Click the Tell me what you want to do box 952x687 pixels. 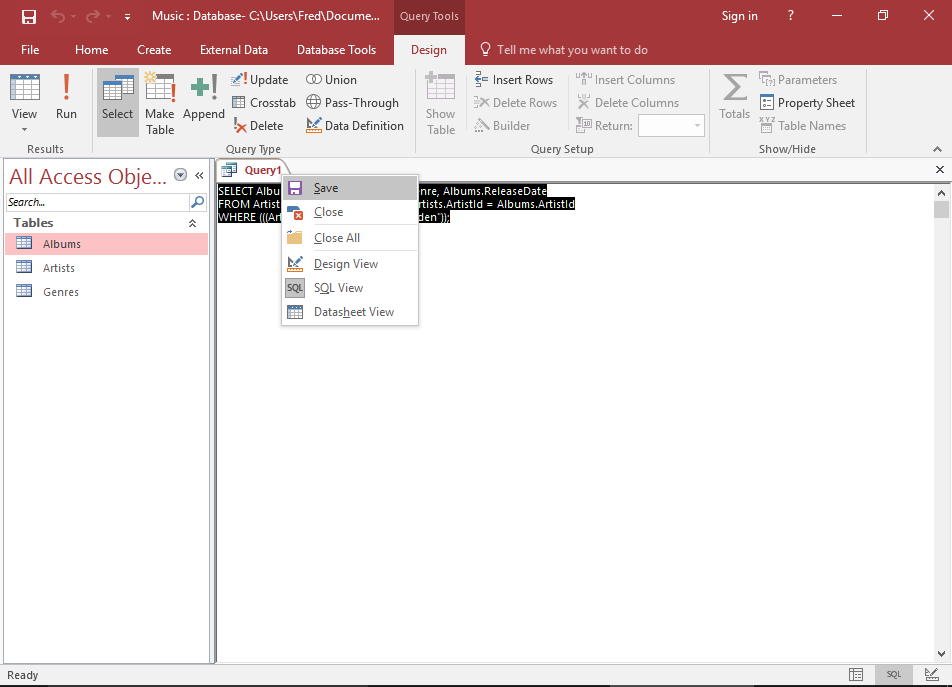tap(563, 50)
